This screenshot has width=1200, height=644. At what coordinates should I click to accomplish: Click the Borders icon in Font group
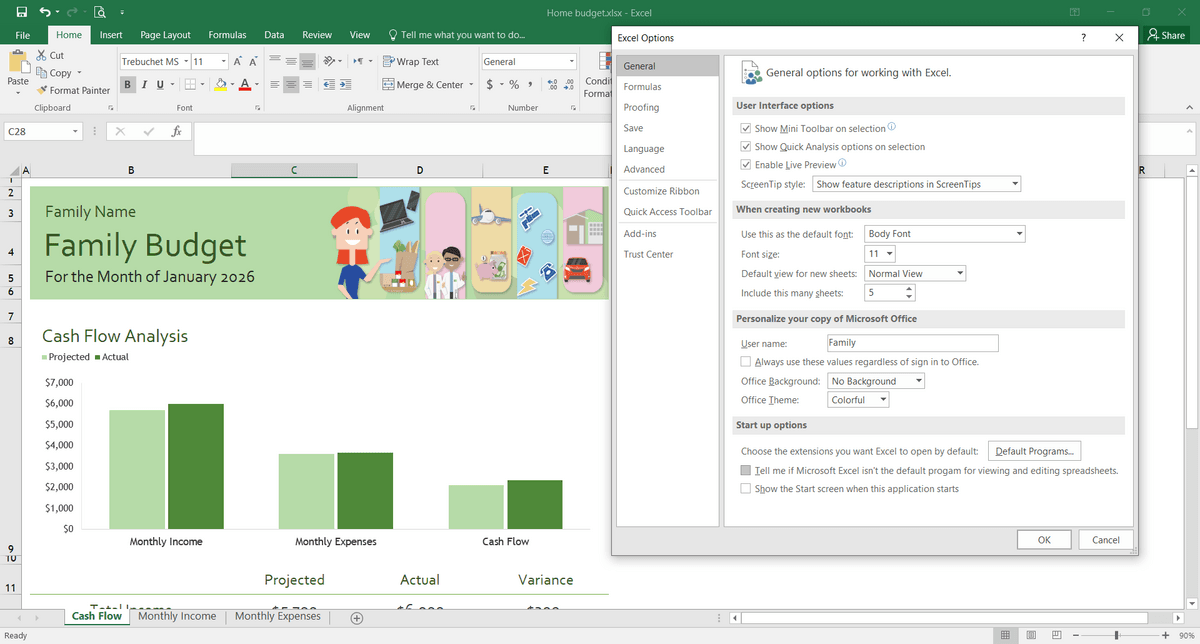[x=191, y=85]
